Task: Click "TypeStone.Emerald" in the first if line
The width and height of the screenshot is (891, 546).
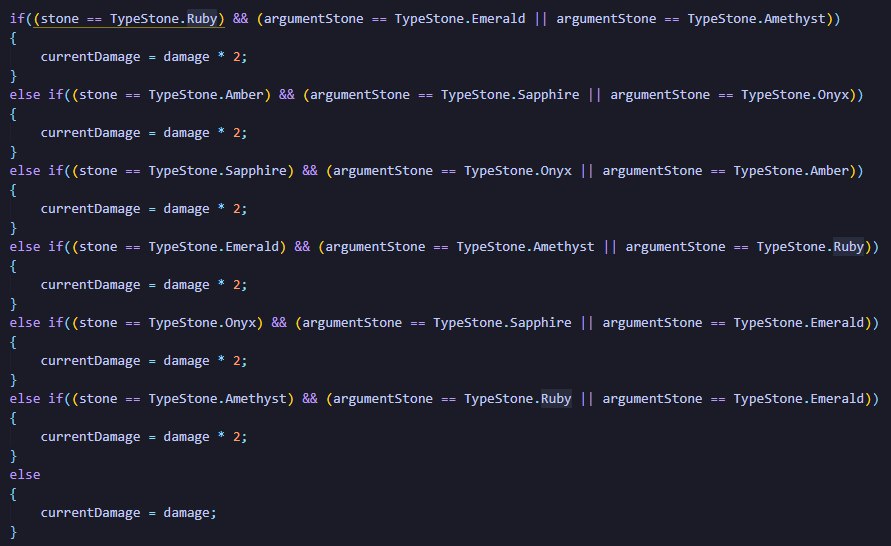Action: [460, 19]
